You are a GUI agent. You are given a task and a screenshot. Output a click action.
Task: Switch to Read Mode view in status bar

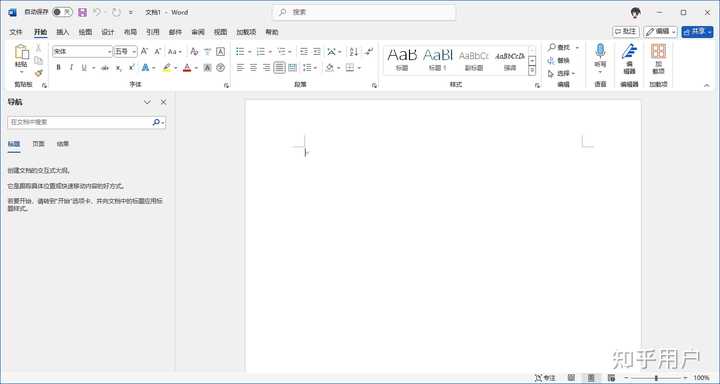pyautogui.click(x=571, y=378)
